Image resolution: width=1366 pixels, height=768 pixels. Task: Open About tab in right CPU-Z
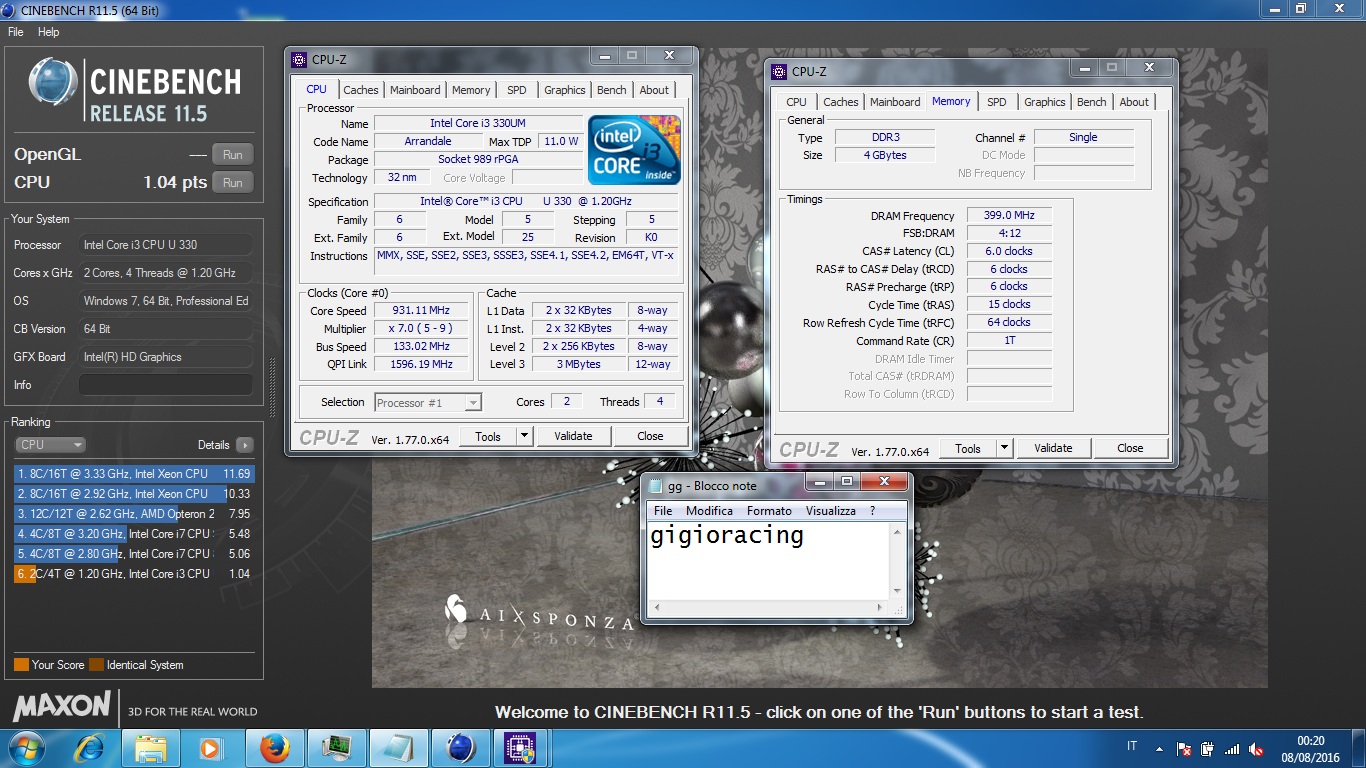pos(1135,102)
